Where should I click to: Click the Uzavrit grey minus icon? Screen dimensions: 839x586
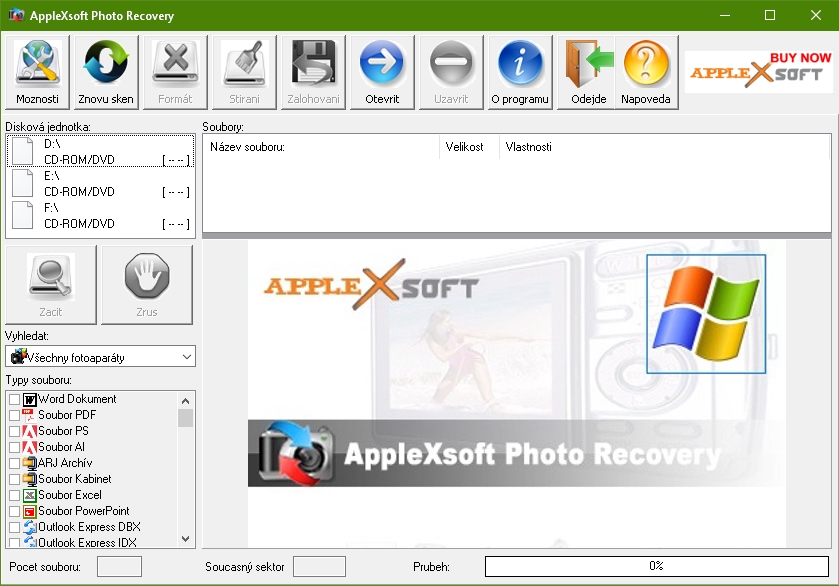click(451, 72)
